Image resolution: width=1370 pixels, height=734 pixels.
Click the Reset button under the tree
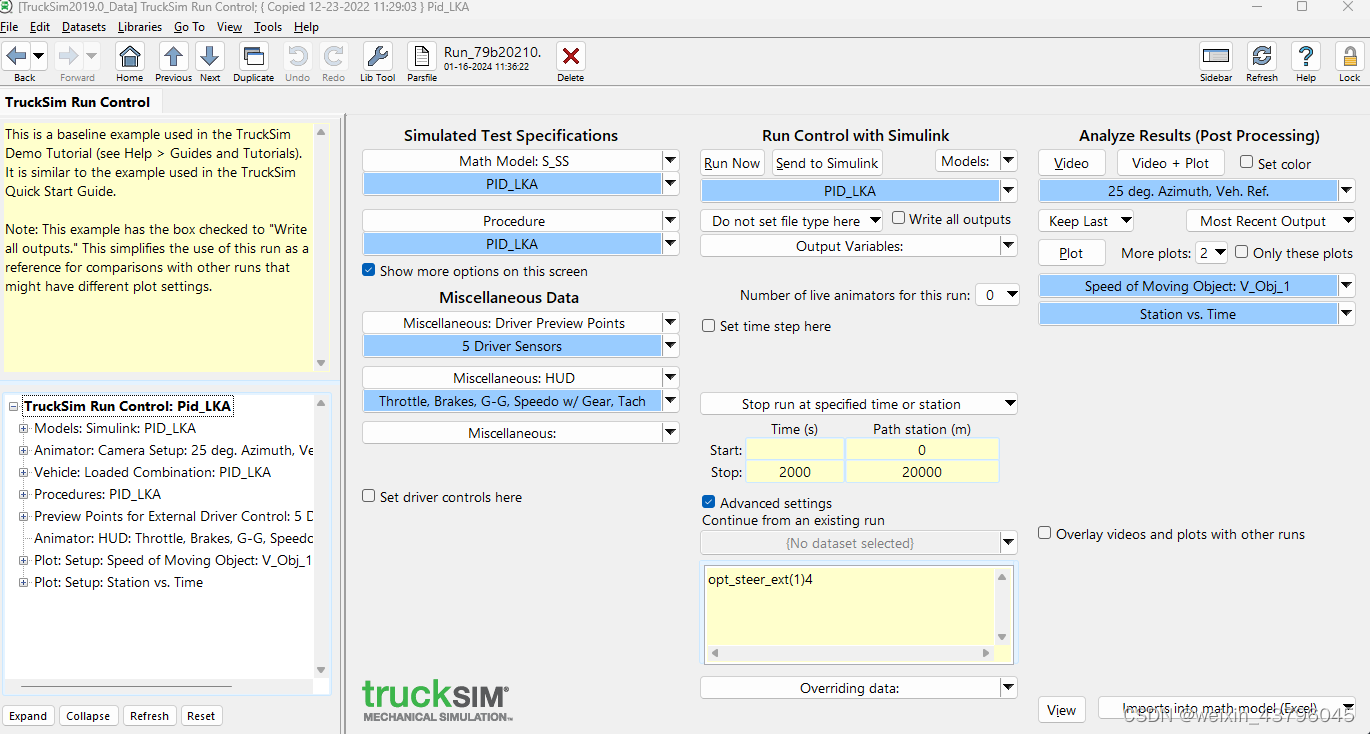tap(201, 716)
